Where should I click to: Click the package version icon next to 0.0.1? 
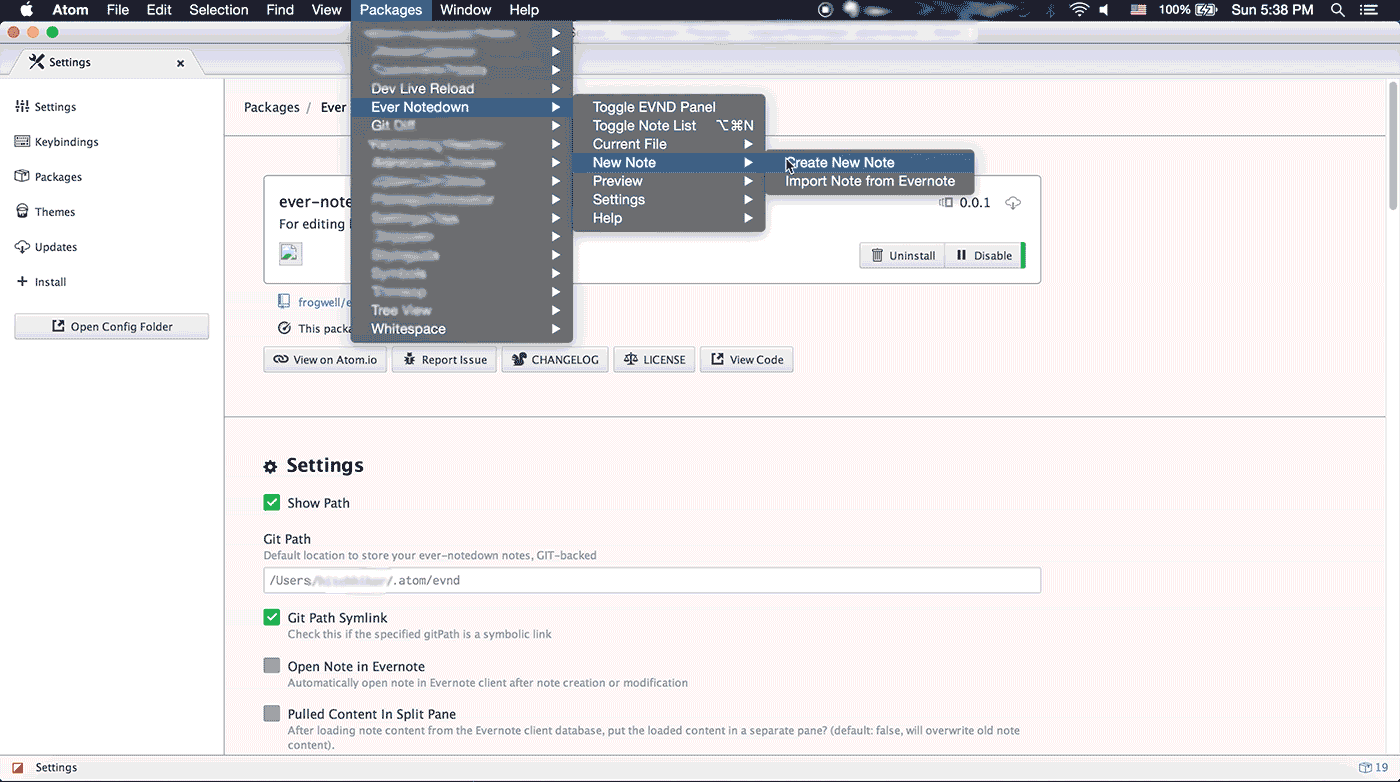coord(946,203)
